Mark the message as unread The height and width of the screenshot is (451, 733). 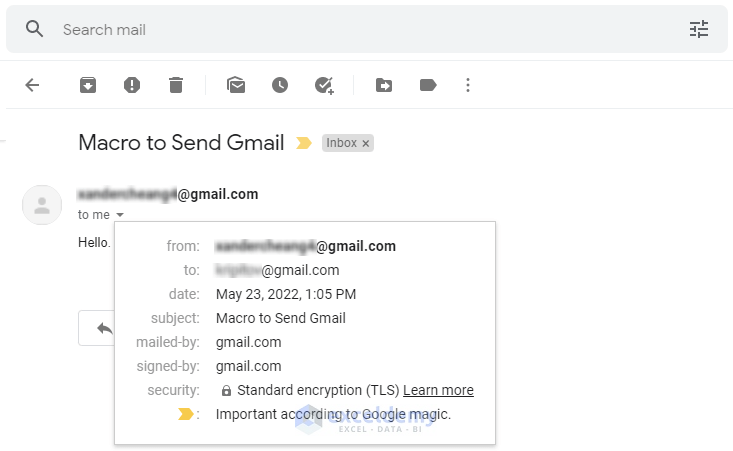point(236,86)
